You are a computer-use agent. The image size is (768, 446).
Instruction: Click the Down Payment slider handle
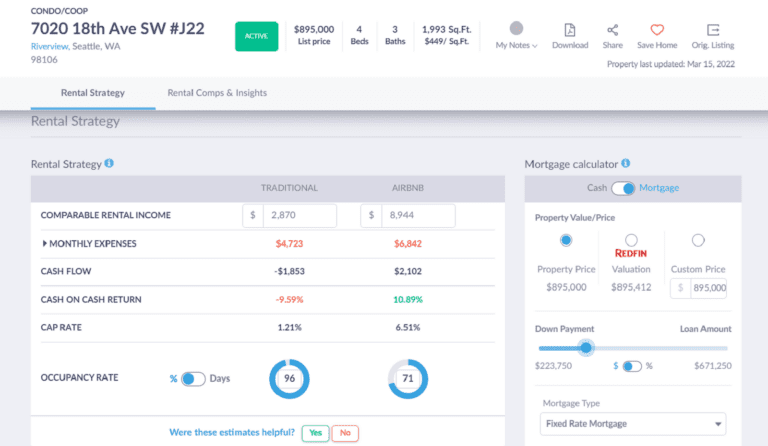point(586,348)
